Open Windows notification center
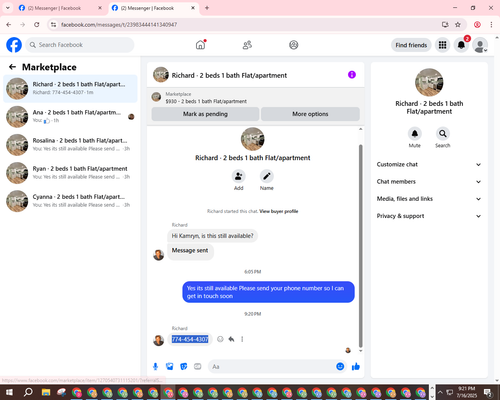This screenshot has height=400, width=500. 488,392
